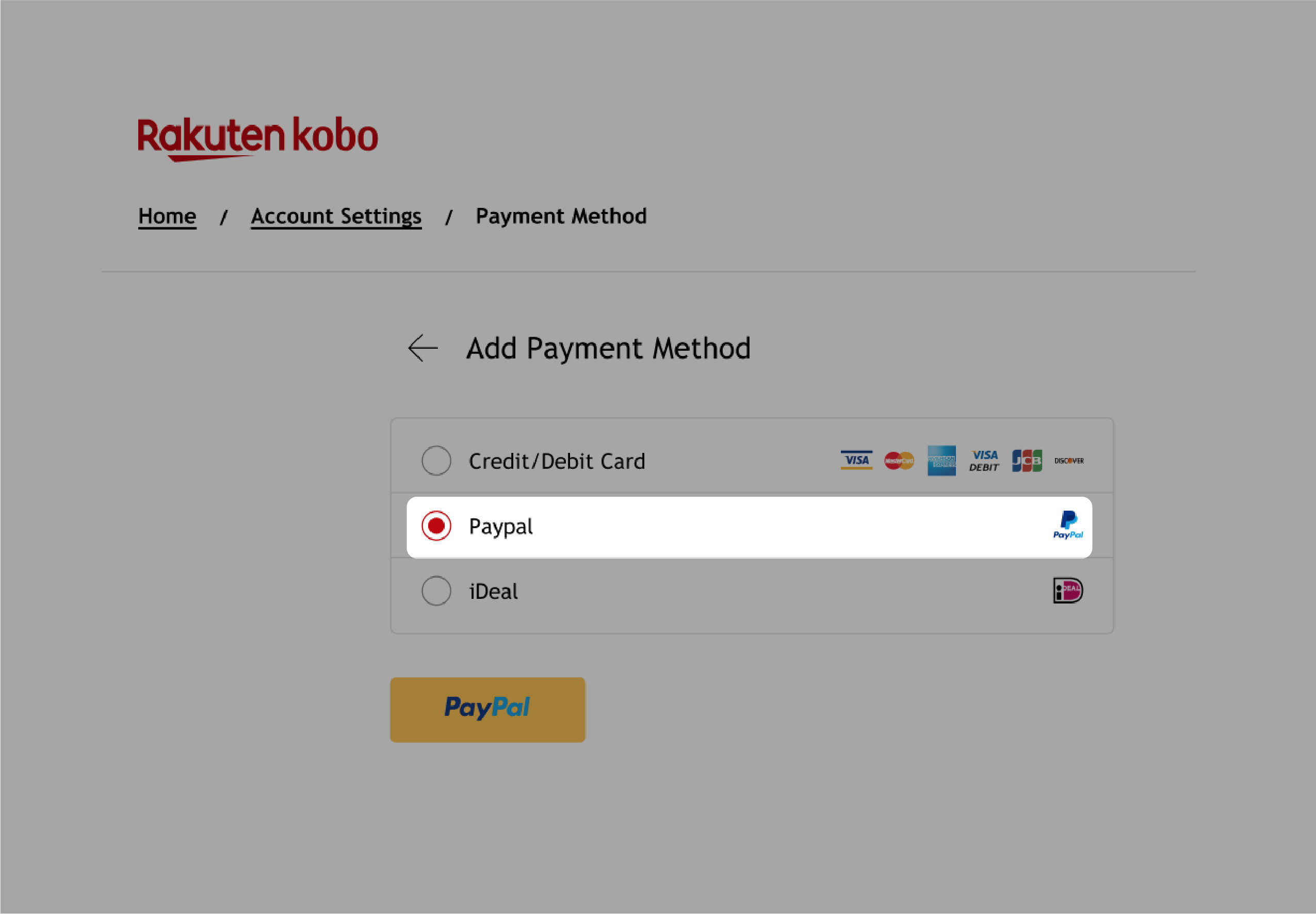Select the Credit/Debit Card option
Image resolution: width=1316 pixels, height=914 pixels.
coord(437,460)
